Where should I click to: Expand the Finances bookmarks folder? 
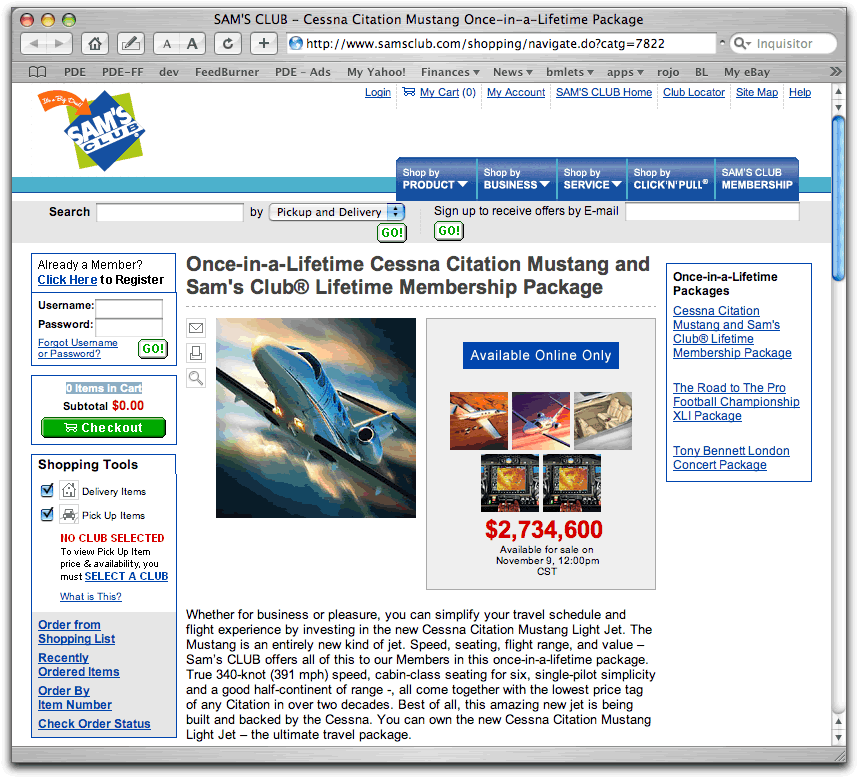click(450, 72)
